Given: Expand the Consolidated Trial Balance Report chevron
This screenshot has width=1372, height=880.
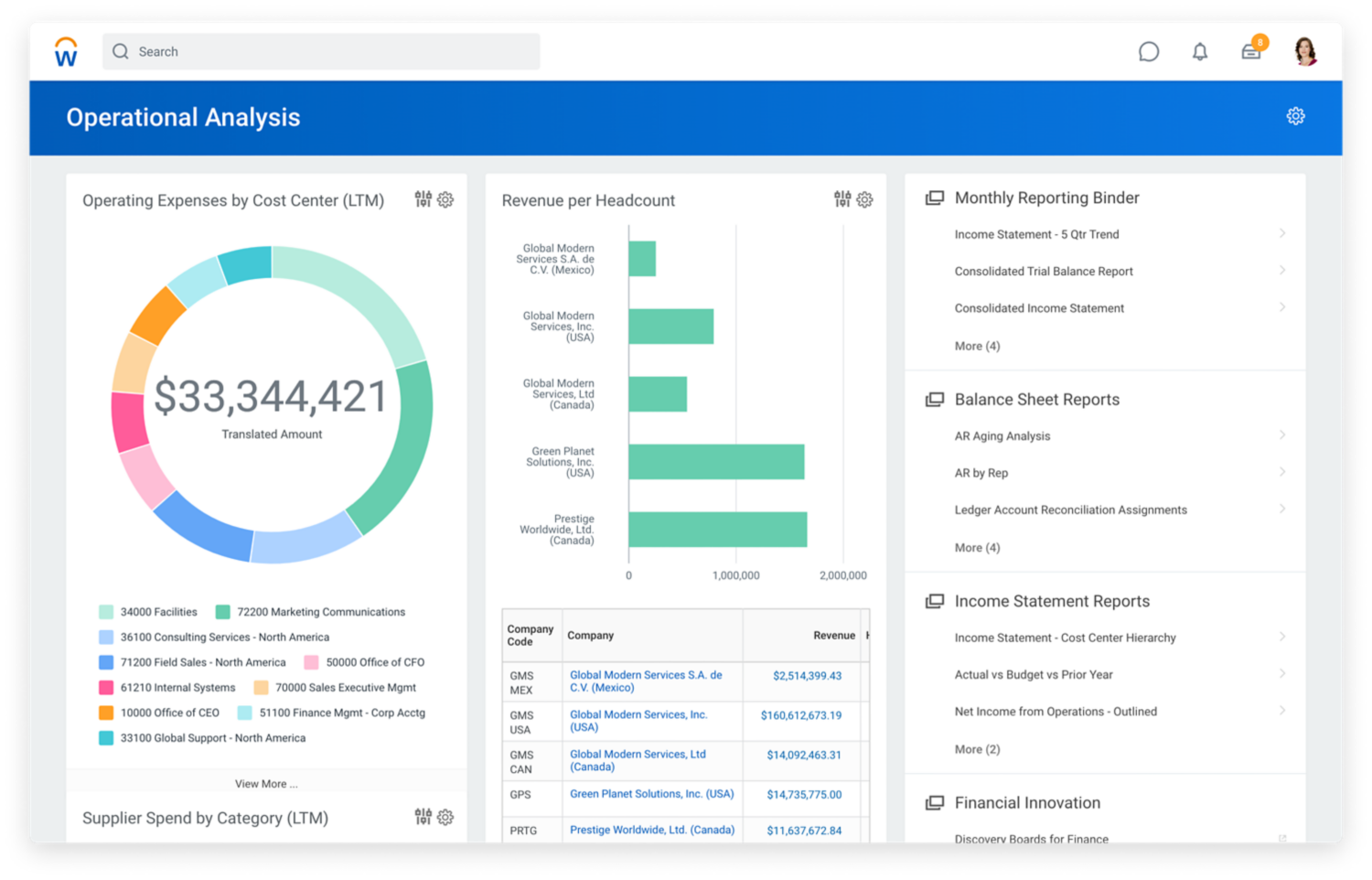Looking at the screenshot, I should tap(1282, 271).
